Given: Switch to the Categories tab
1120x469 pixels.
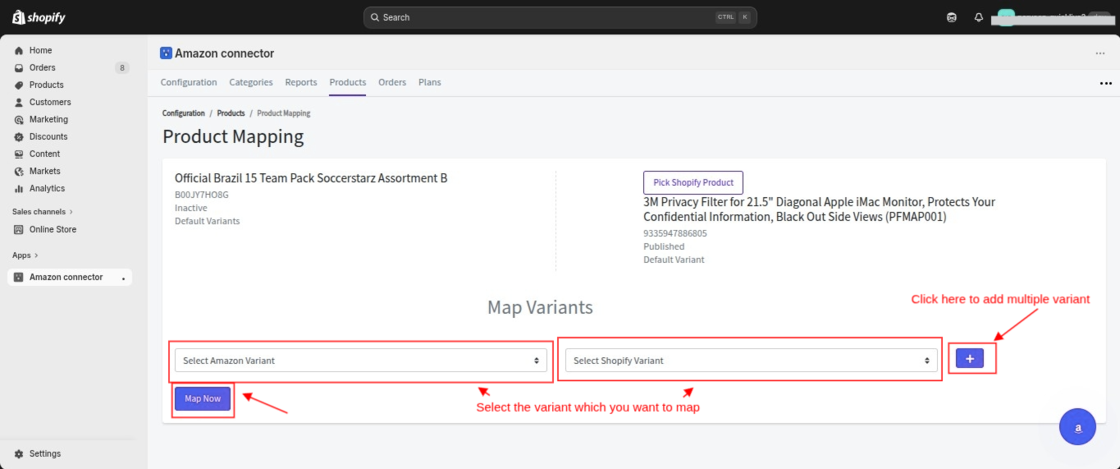Looking at the screenshot, I should click(x=251, y=82).
